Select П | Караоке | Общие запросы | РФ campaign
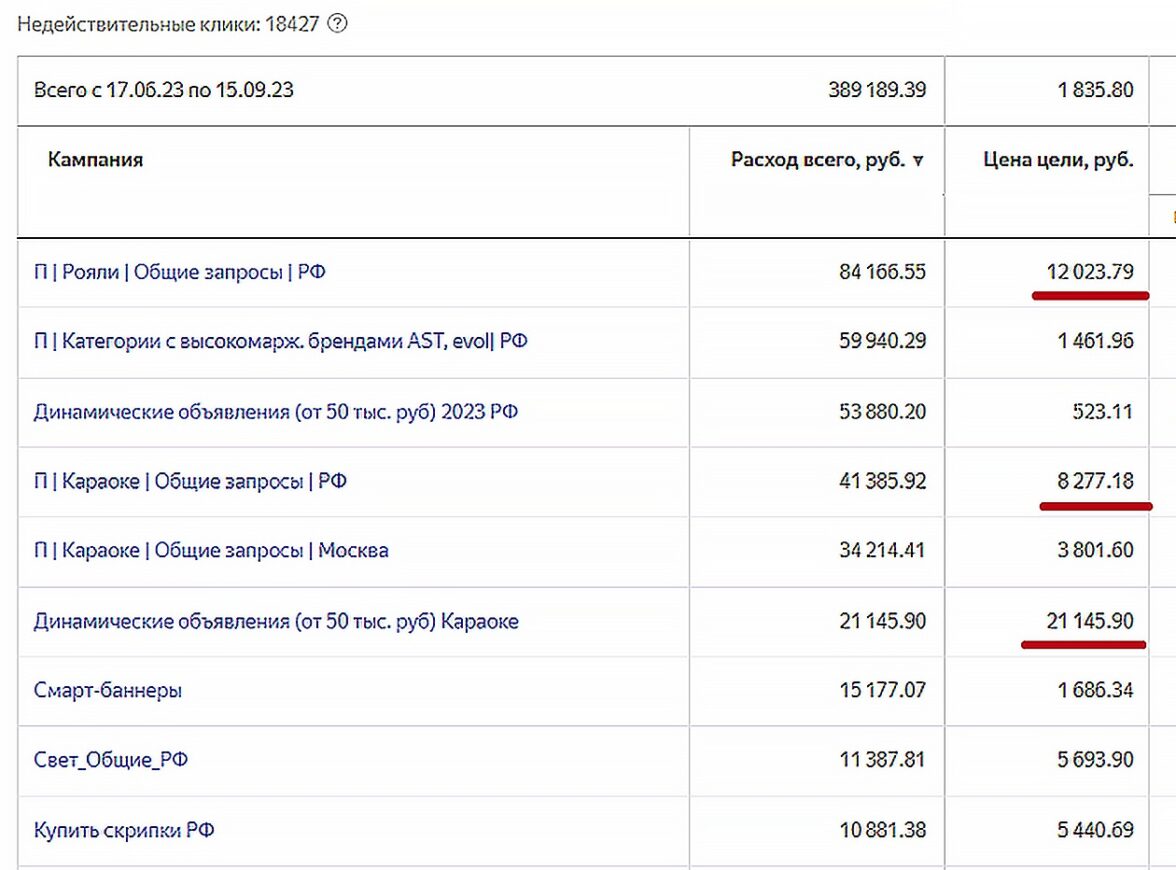Image resolution: width=1176 pixels, height=870 pixels. click(x=190, y=482)
